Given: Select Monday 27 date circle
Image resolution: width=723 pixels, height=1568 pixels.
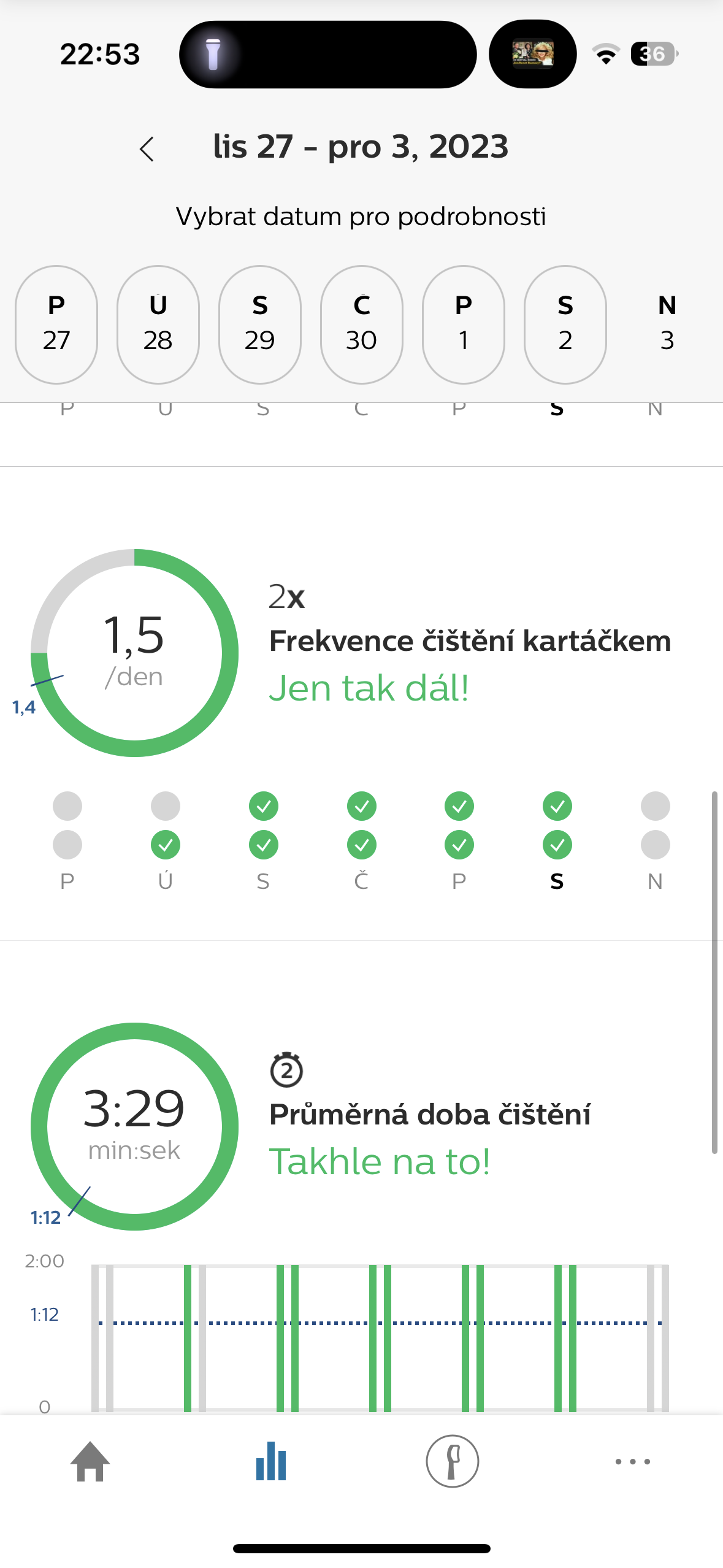Looking at the screenshot, I should 56,325.
